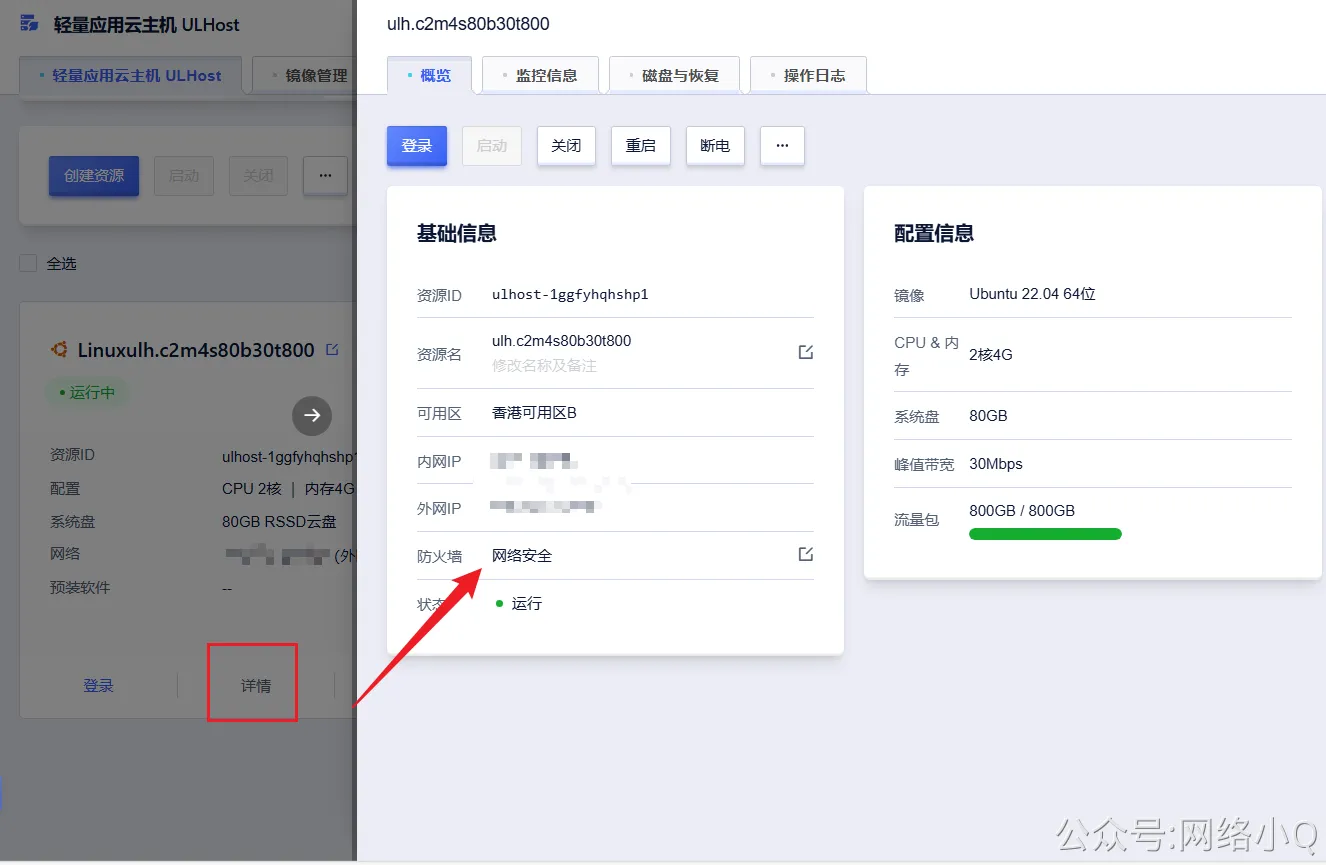The height and width of the screenshot is (865, 1326).
Task: Click the 创建资源 create resource button
Action: 93,175
